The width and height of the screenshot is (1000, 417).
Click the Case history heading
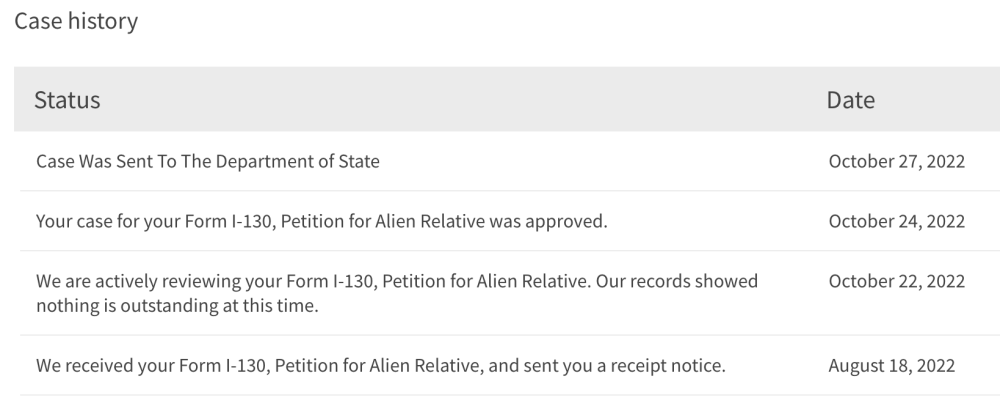click(76, 21)
